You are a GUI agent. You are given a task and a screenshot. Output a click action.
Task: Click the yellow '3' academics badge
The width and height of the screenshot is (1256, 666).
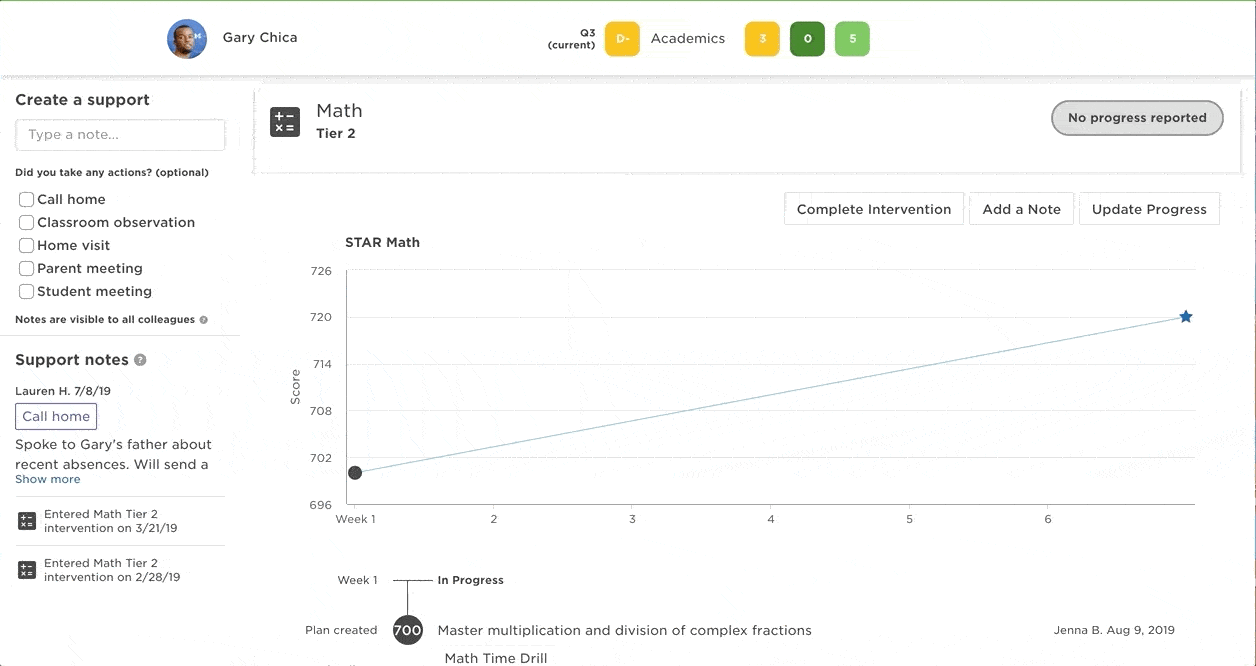761,38
